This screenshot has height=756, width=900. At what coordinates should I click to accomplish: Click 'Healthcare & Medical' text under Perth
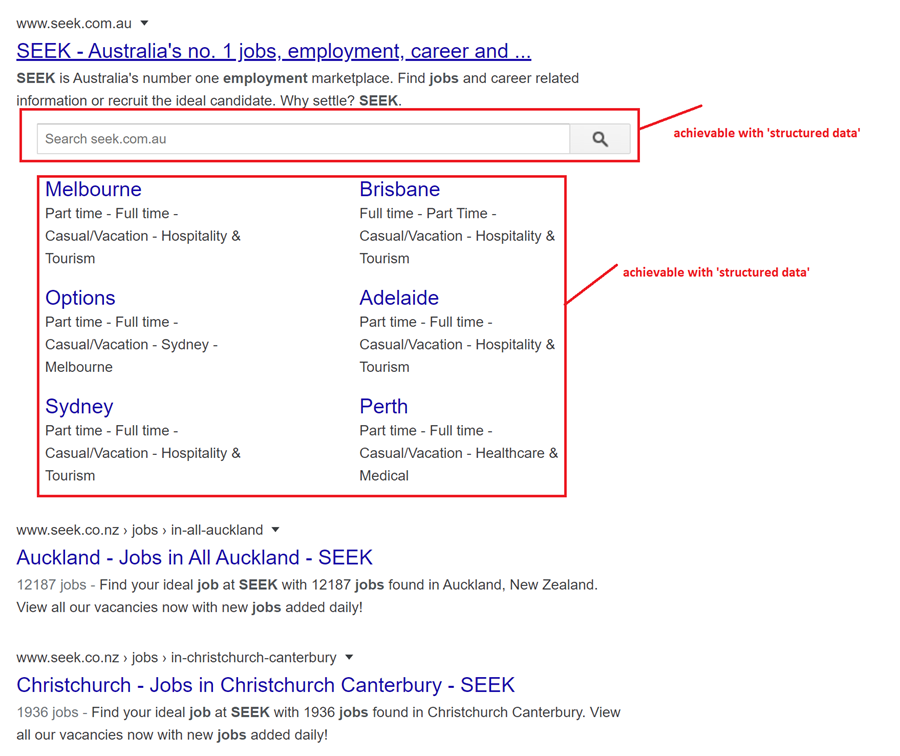click(x=459, y=464)
